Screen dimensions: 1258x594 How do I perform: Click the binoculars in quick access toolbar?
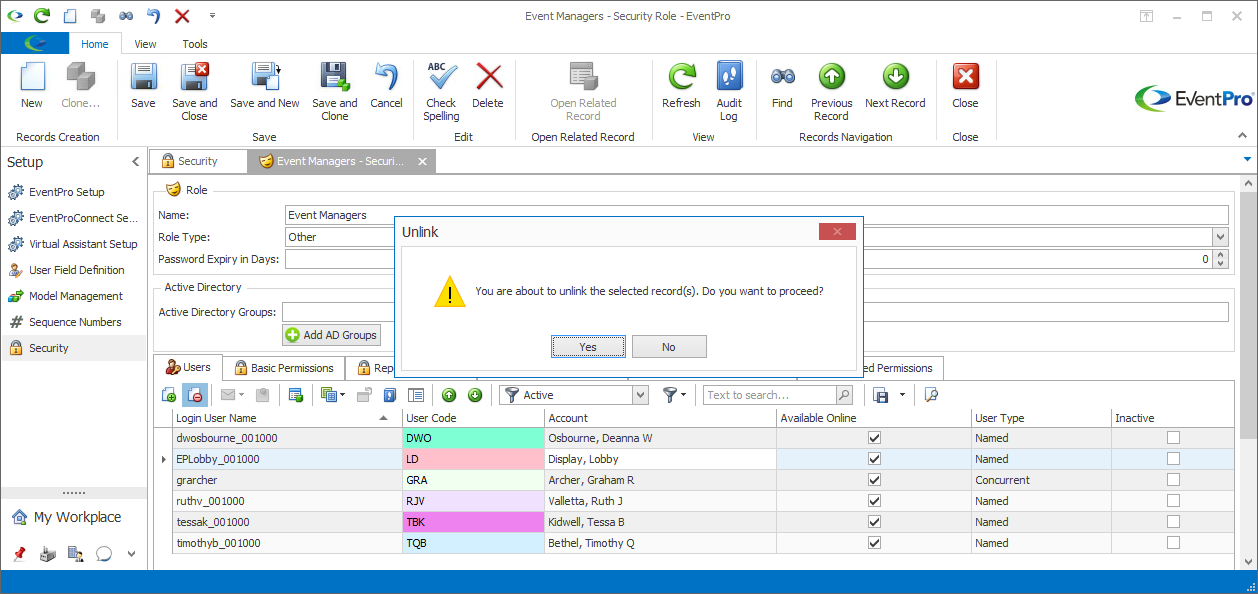(125, 16)
